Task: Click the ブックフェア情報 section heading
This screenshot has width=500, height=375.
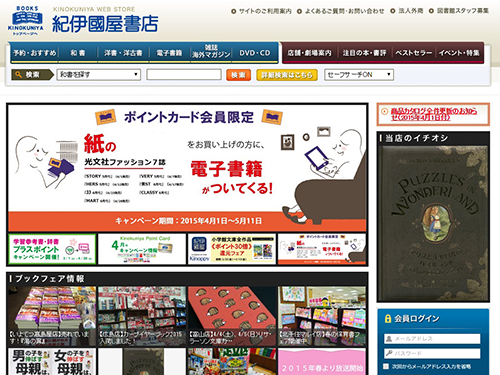Action: [x=49, y=278]
